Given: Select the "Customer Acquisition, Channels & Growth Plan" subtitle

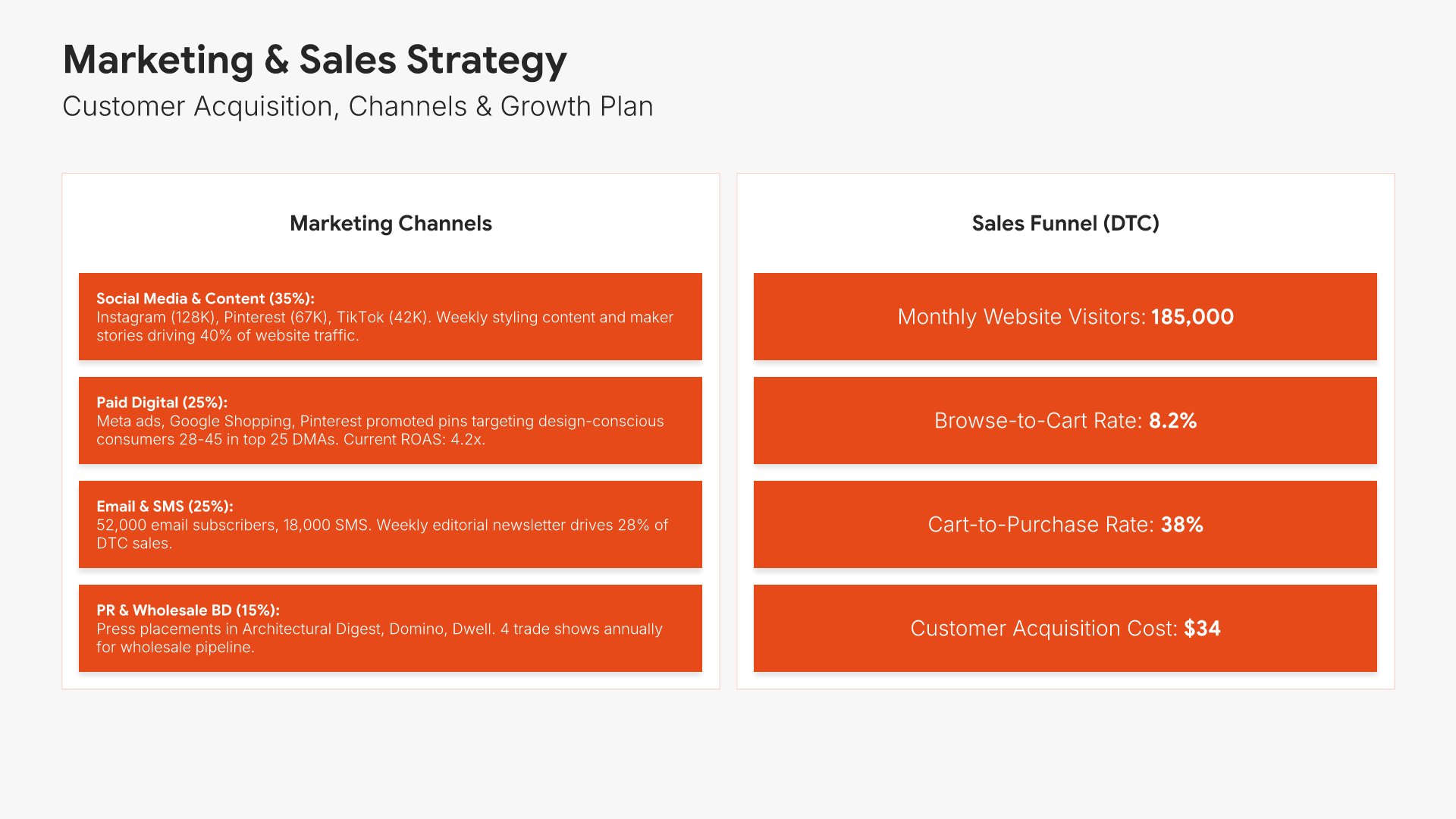Looking at the screenshot, I should coord(357,107).
